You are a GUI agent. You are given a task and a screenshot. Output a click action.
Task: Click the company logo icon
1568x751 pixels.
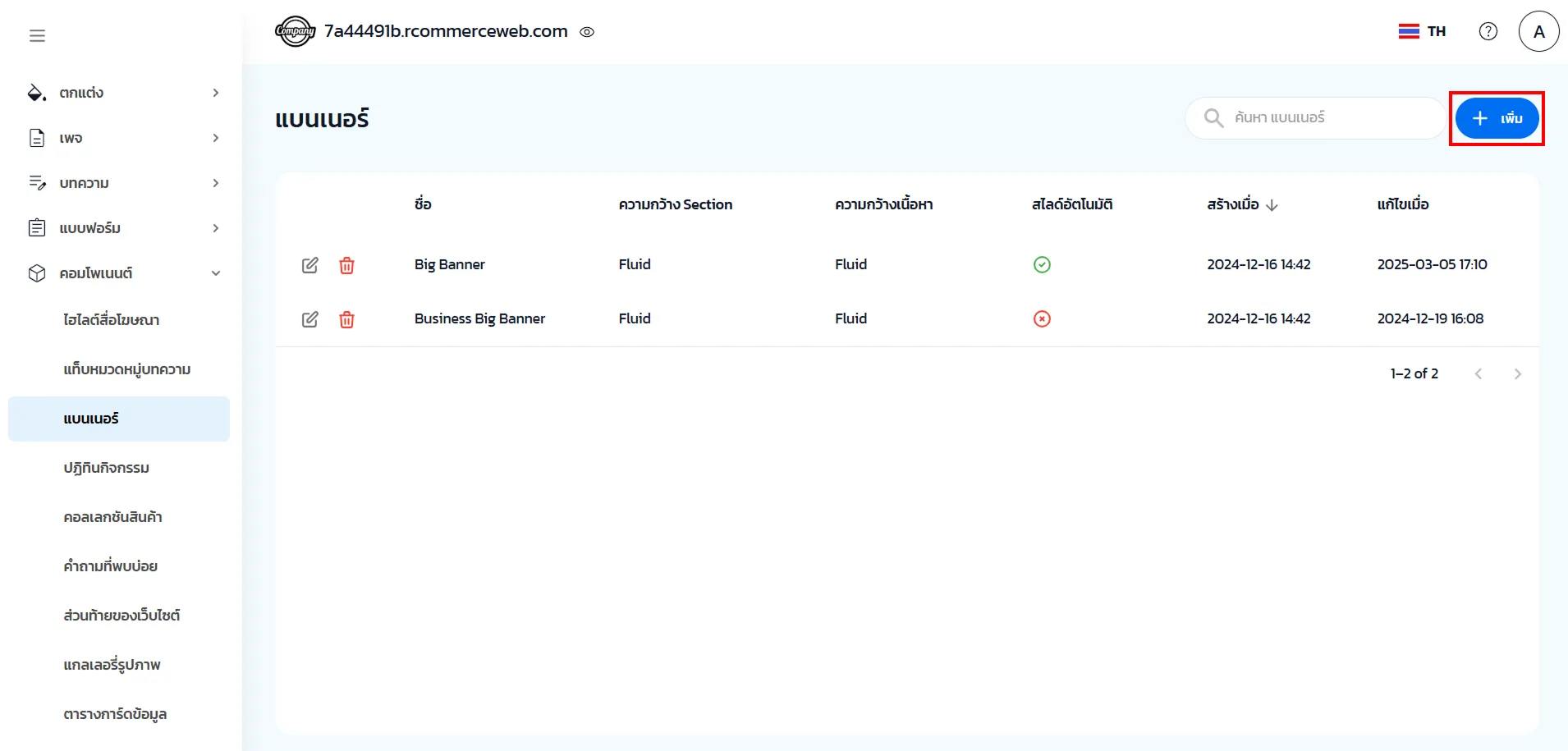(x=296, y=31)
